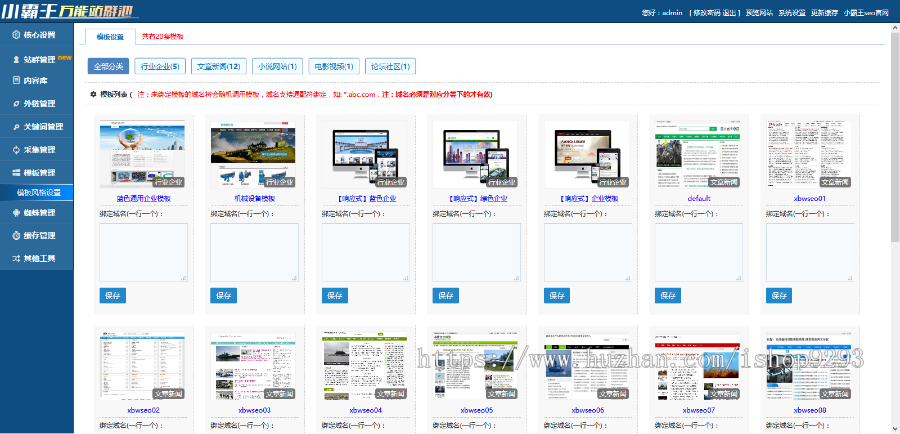The width and height of the screenshot is (900, 434).
Task: Click the shuffle icon beside 其他工具
Action: tap(15, 258)
